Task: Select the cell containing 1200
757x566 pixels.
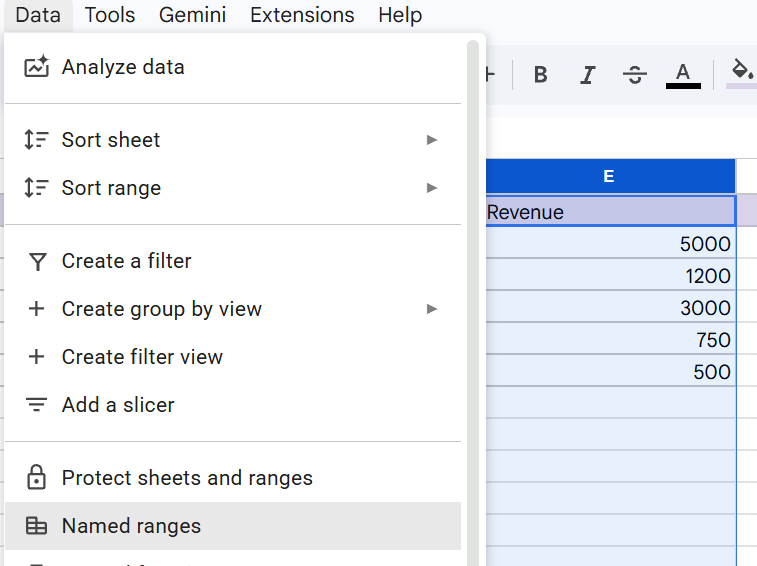Action: 610,276
